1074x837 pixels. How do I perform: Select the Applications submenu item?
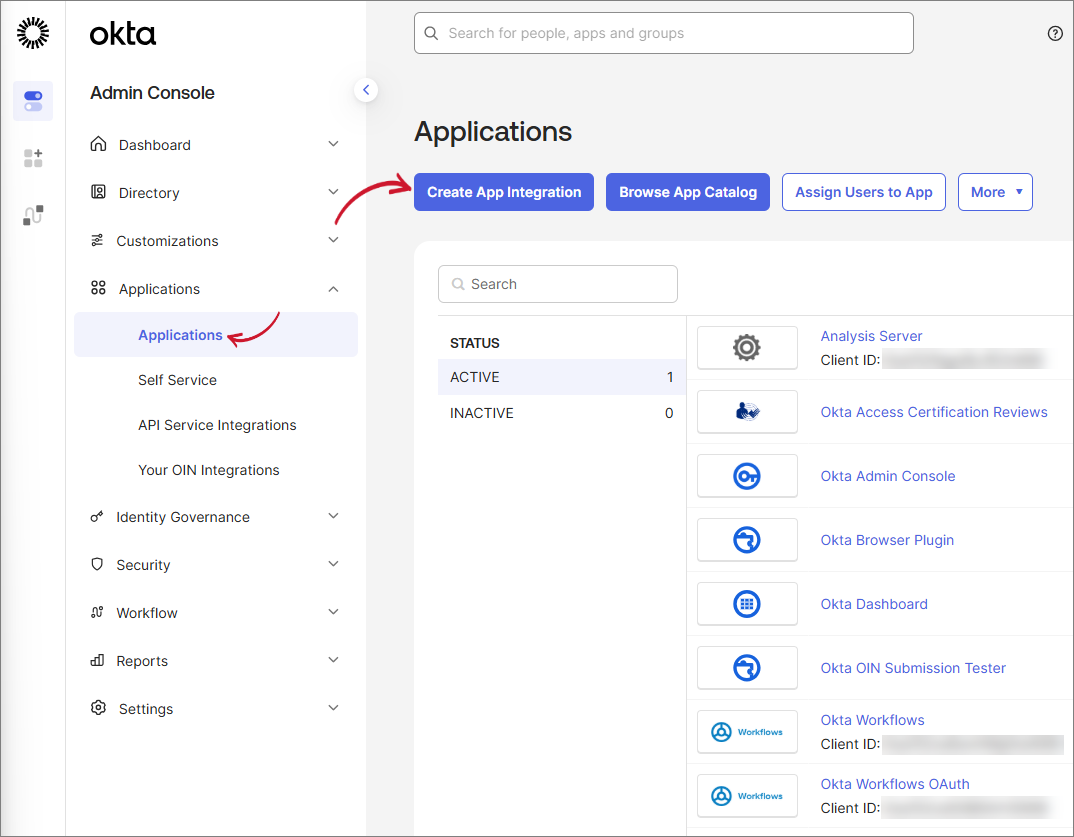[216, 335]
